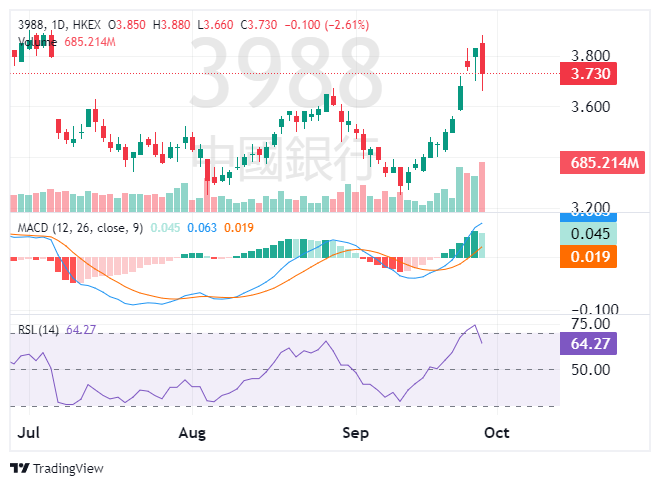The height and width of the screenshot is (486, 660).
Task: Click the purple 64.27 RSI axis label
Action: [x=587, y=344]
